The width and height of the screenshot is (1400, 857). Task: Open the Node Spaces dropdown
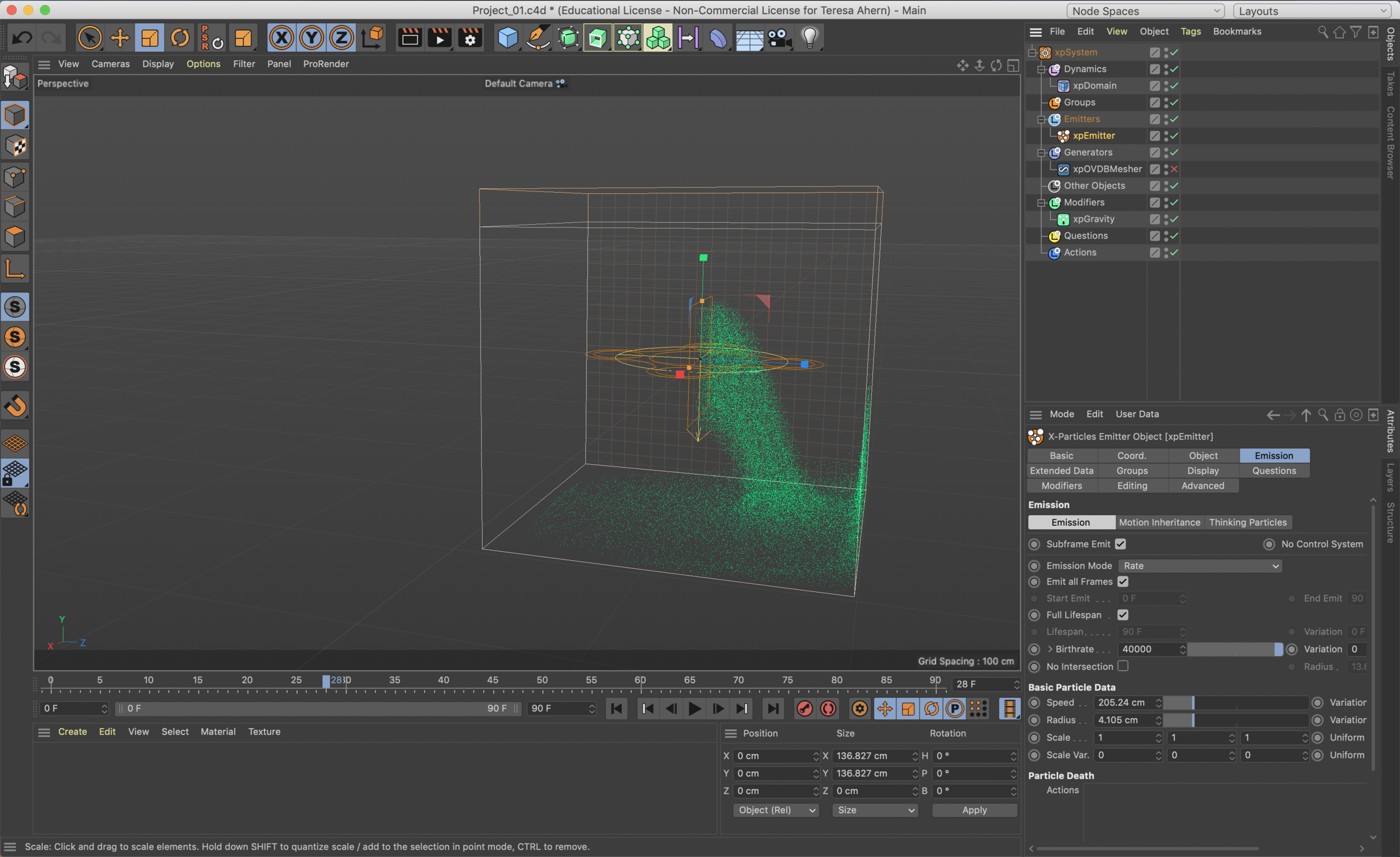coord(1144,10)
